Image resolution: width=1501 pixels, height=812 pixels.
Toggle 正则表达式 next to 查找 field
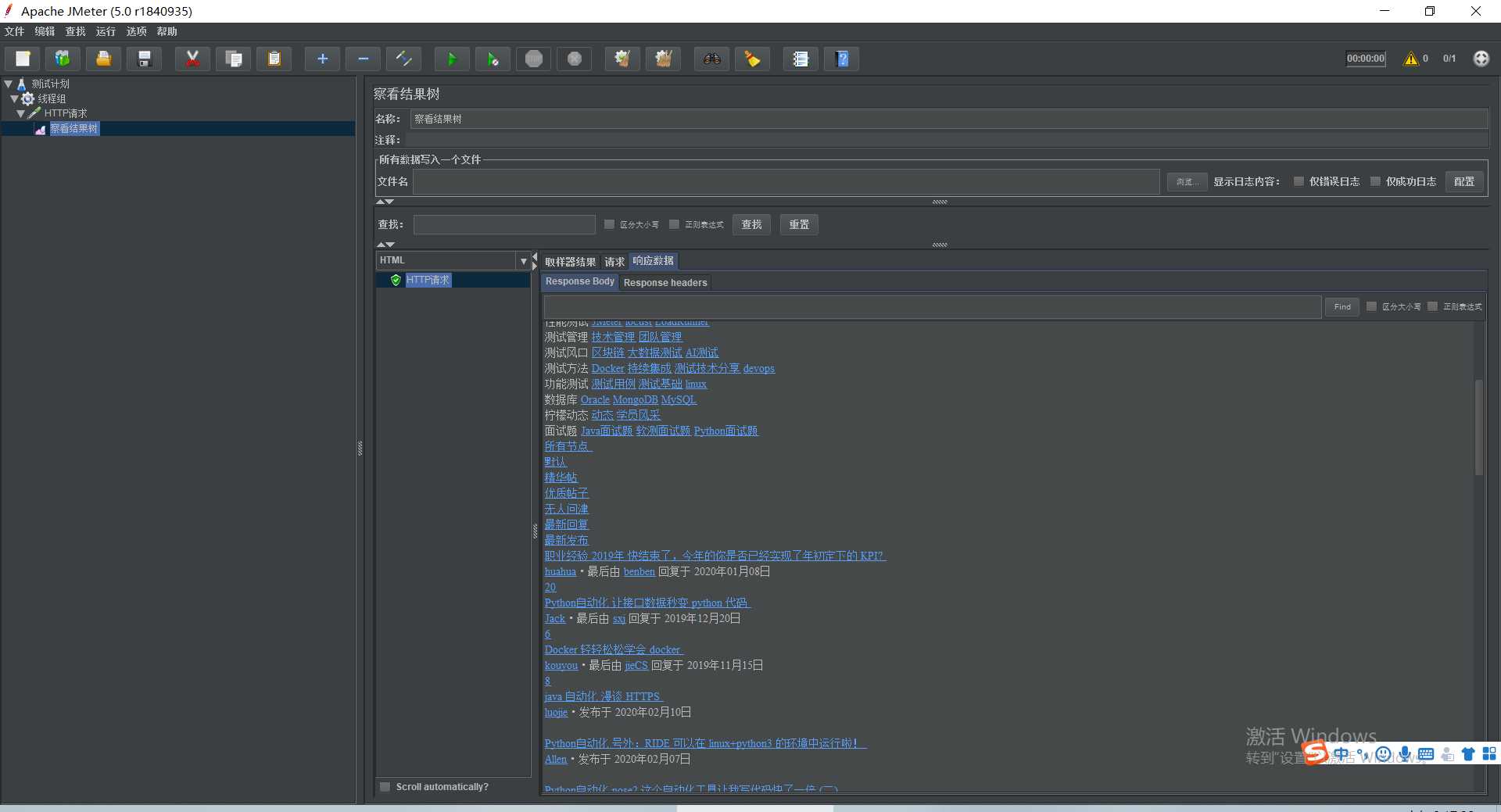674,224
